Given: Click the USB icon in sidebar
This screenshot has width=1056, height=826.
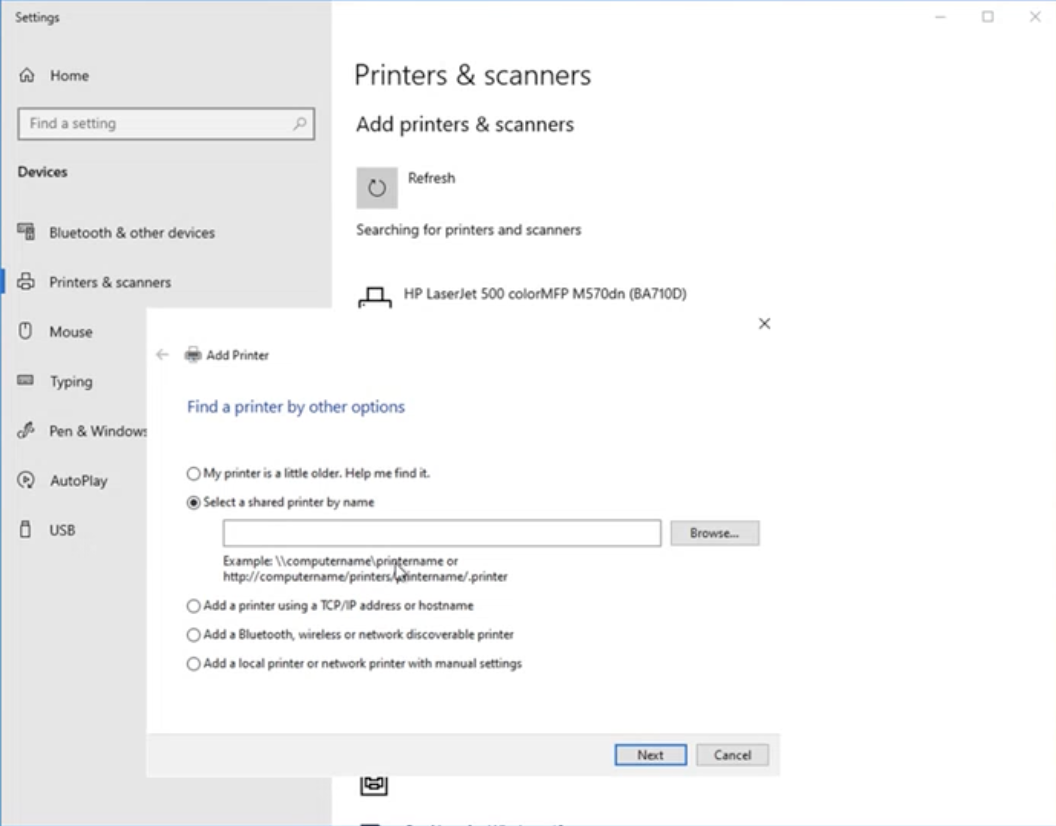Looking at the screenshot, I should 27,529.
